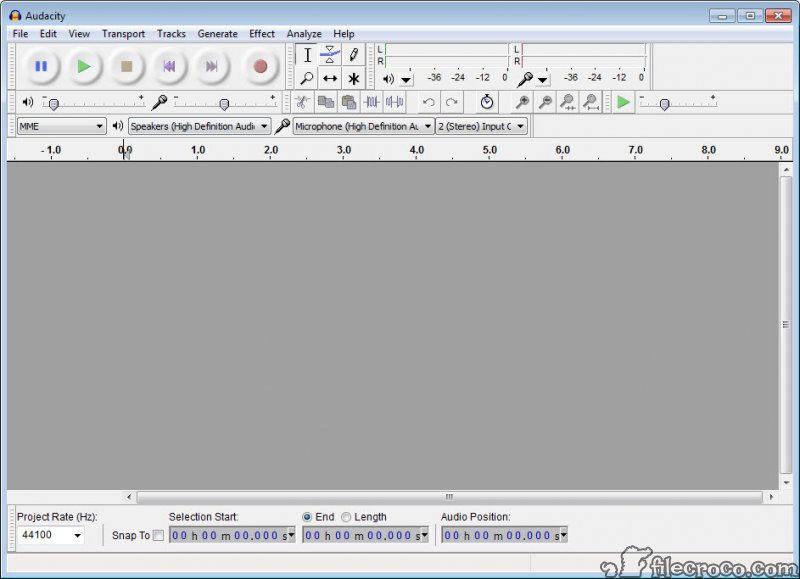
Task: Open output meter speaker dropdown arrow
Action: [x=406, y=80]
